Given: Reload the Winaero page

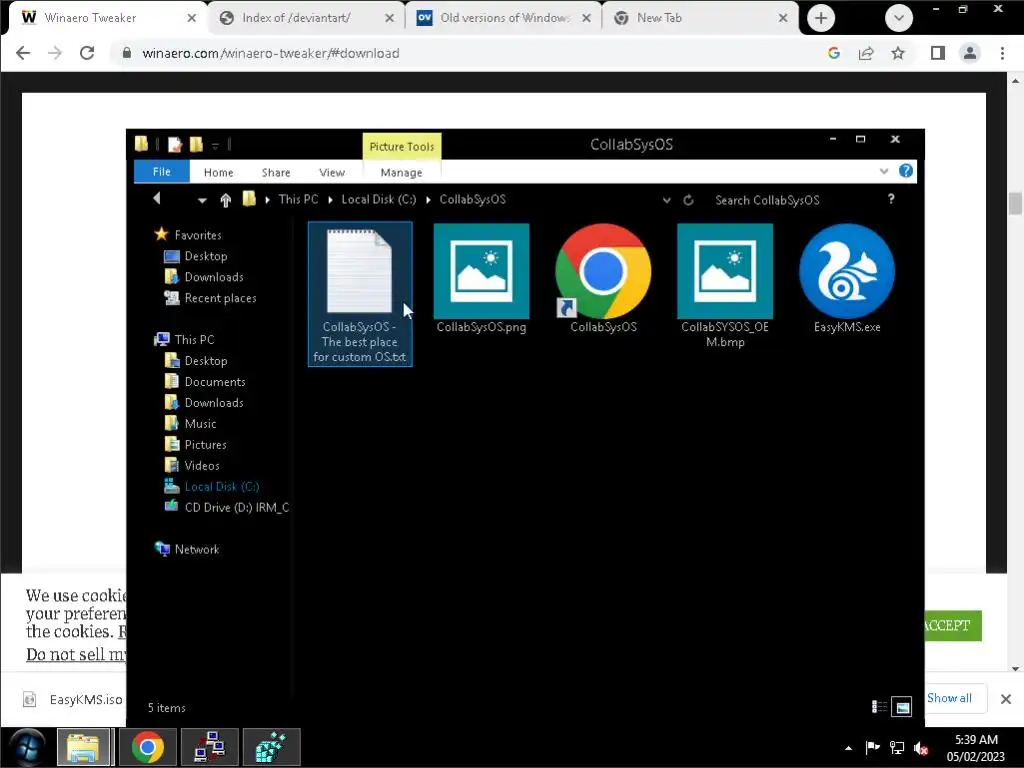Looking at the screenshot, I should click(87, 53).
